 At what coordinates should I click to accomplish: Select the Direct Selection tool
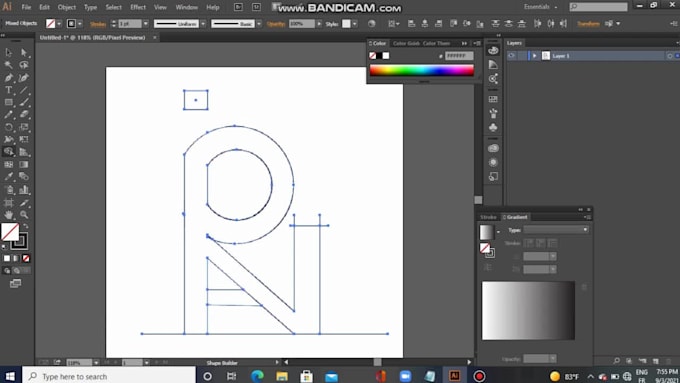(24, 52)
